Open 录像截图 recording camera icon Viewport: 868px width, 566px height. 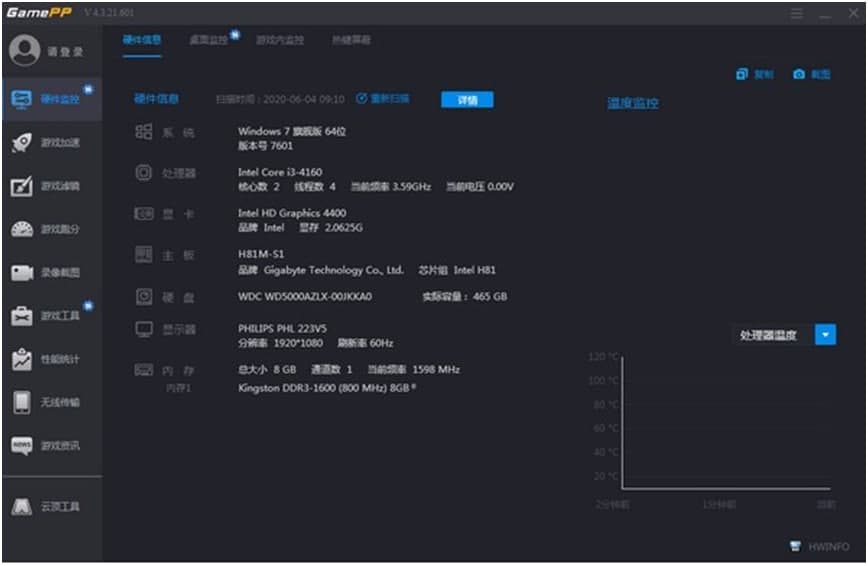[x=22, y=272]
